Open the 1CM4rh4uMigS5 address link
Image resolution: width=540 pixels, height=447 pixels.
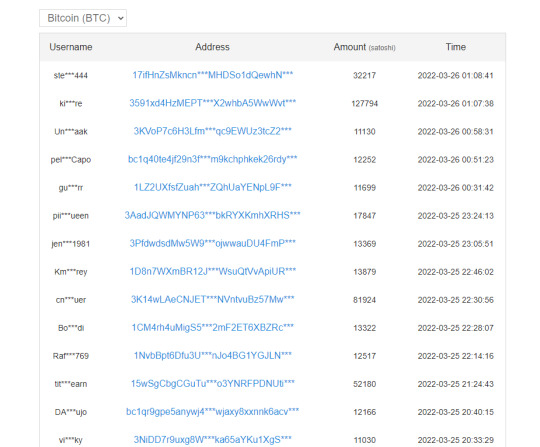pos(212,328)
